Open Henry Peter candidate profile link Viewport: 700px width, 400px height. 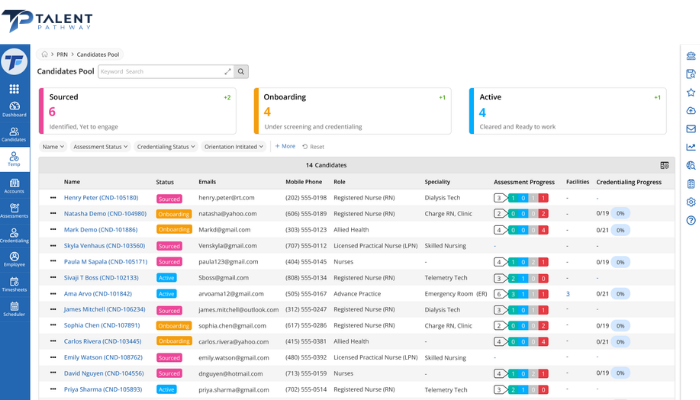pyautogui.click(x=101, y=197)
